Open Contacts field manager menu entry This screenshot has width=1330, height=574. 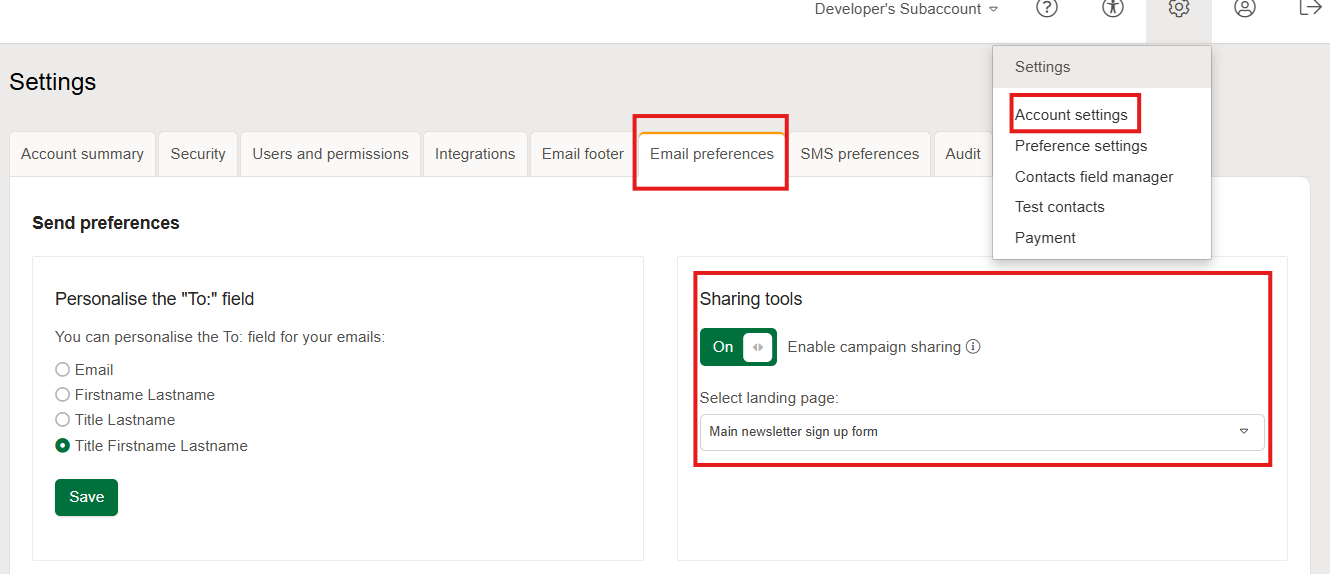tap(1094, 177)
